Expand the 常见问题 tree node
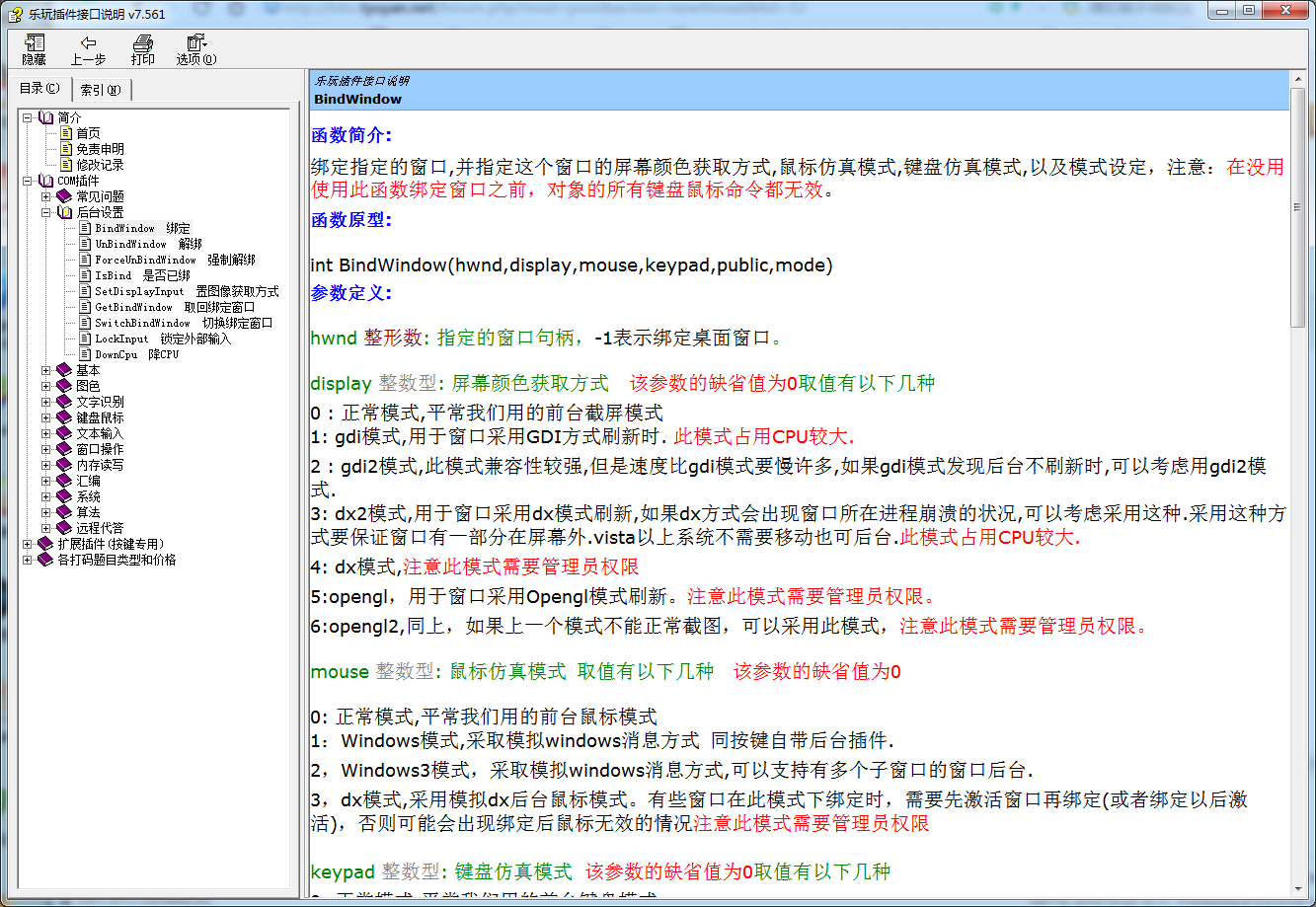 (46, 196)
